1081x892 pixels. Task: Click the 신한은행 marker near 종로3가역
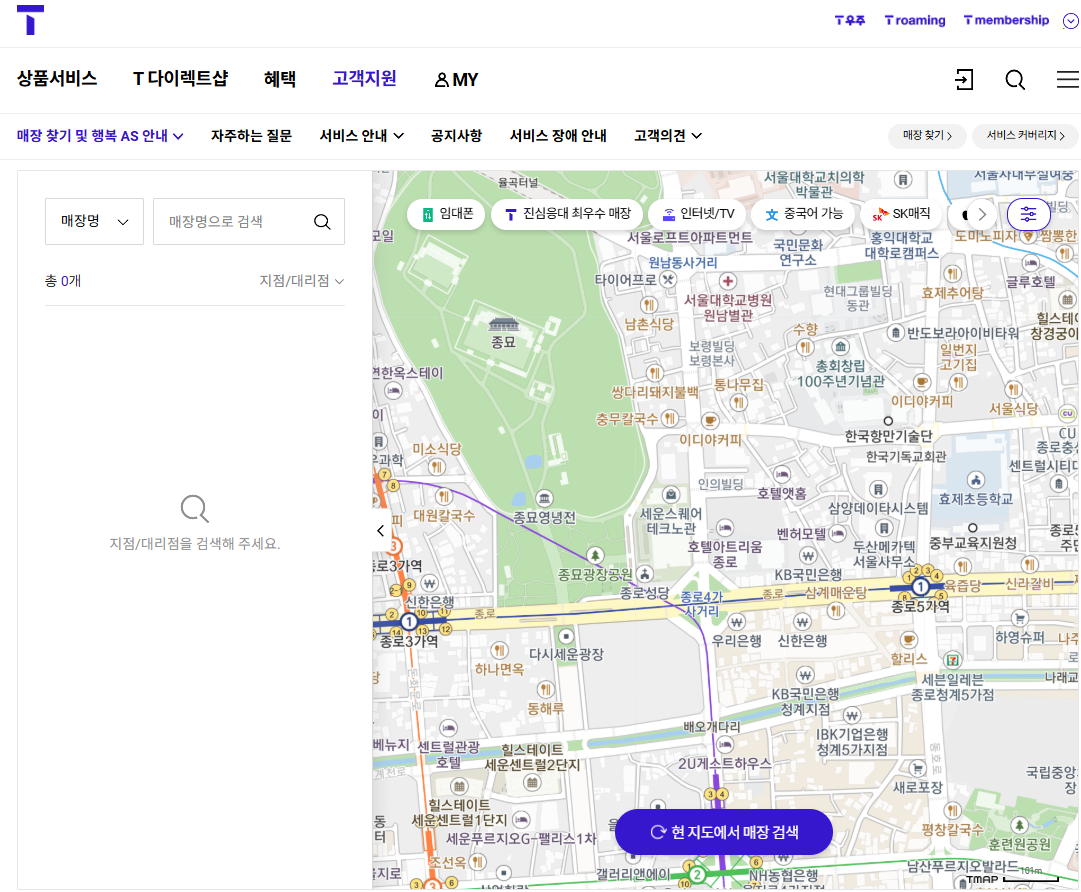point(430,583)
